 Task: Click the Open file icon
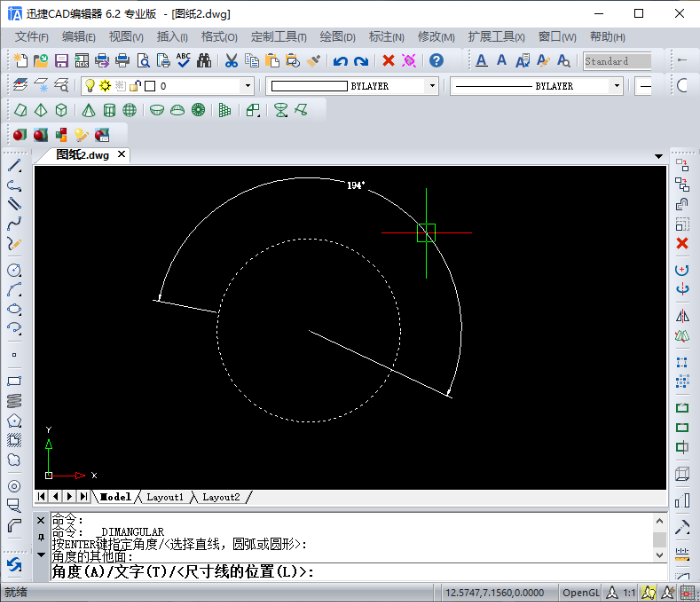tap(41, 60)
